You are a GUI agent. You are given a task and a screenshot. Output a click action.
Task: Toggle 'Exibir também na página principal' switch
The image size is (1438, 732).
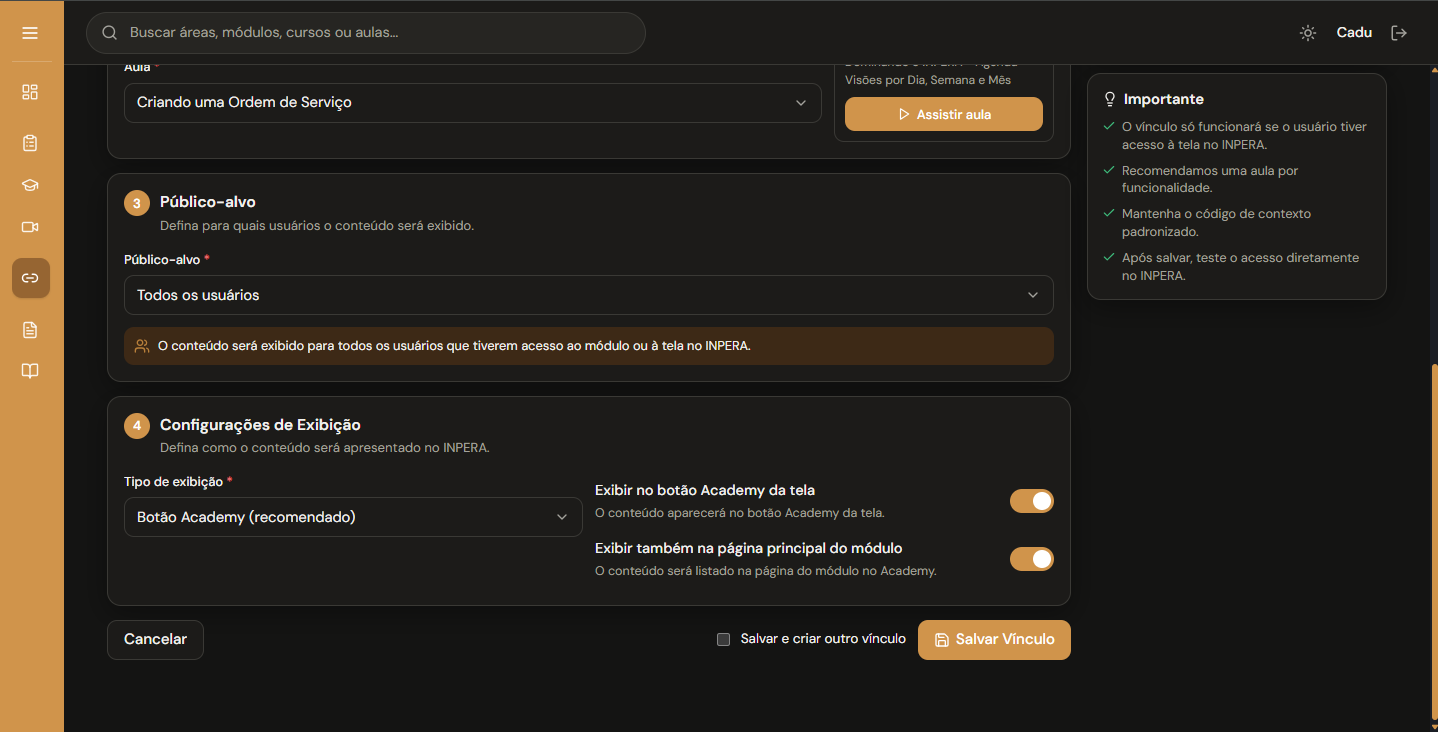point(1032,559)
